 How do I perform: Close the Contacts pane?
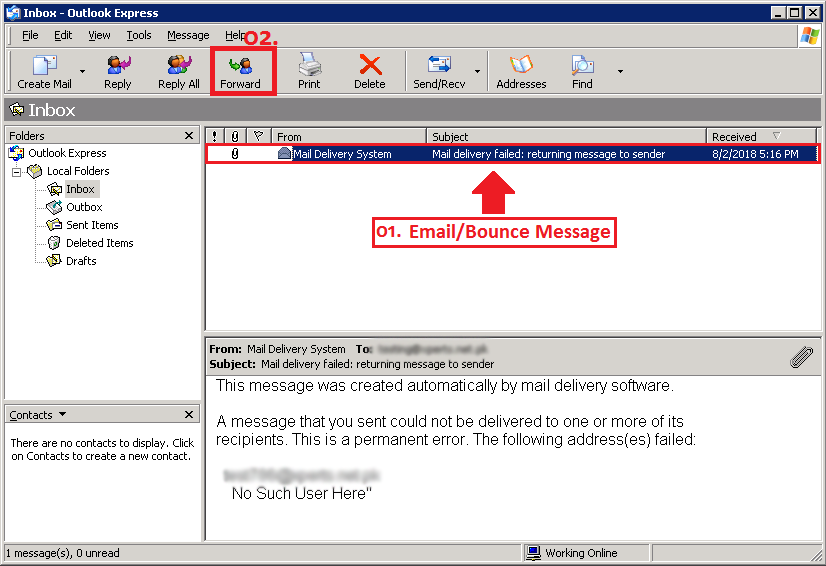coord(189,415)
